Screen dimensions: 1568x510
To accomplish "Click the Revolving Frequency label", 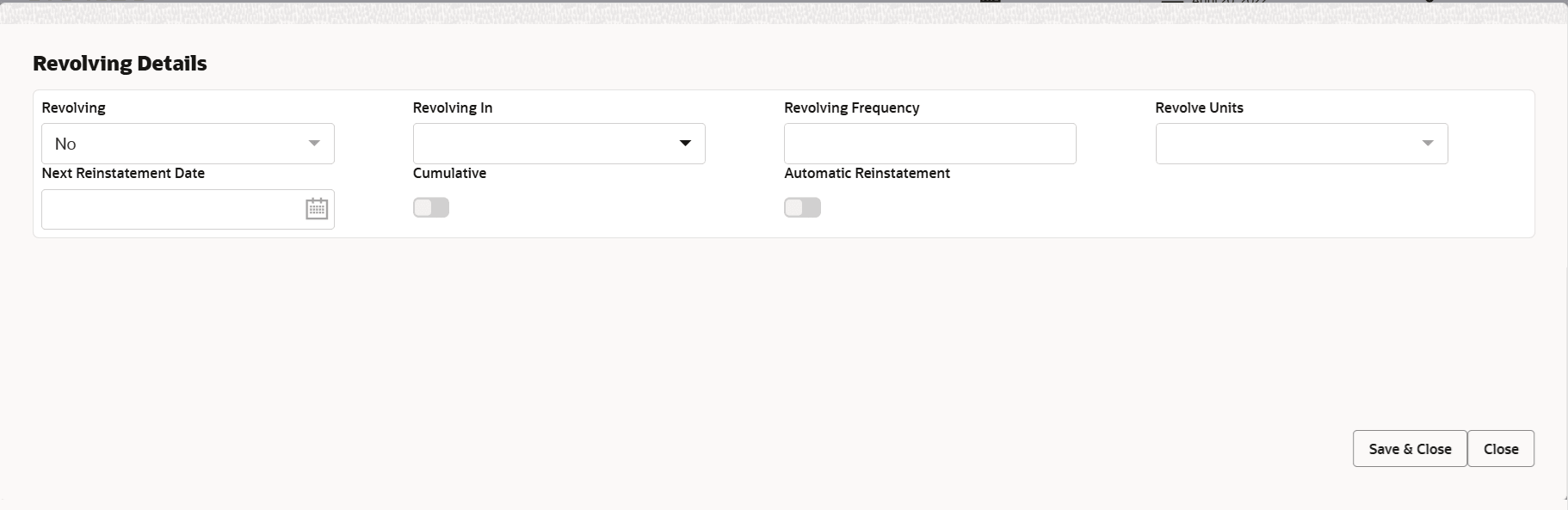I will (851, 108).
